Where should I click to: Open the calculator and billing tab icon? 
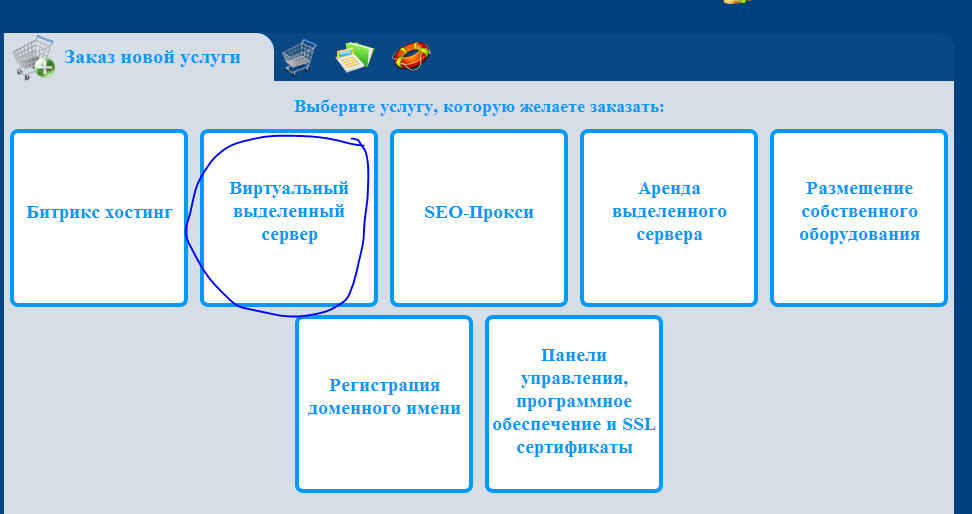[x=355, y=57]
